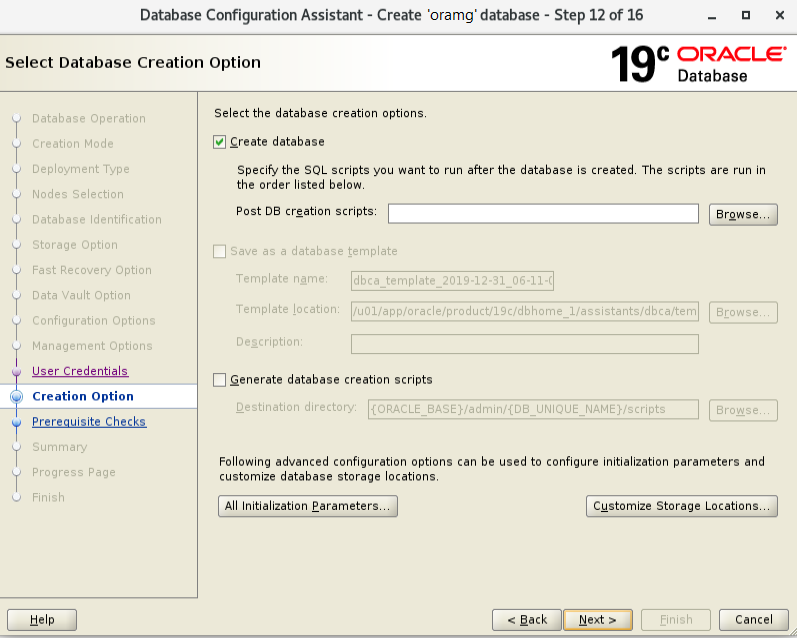Click the Template location field
The image size is (797, 638).
(x=525, y=311)
